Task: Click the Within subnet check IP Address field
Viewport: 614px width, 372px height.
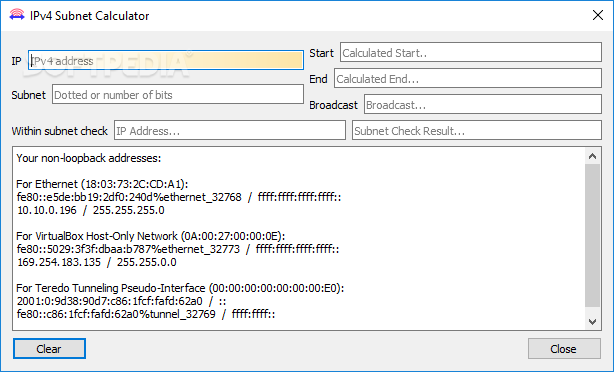Action: pyautogui.click(x=230, y=130)
